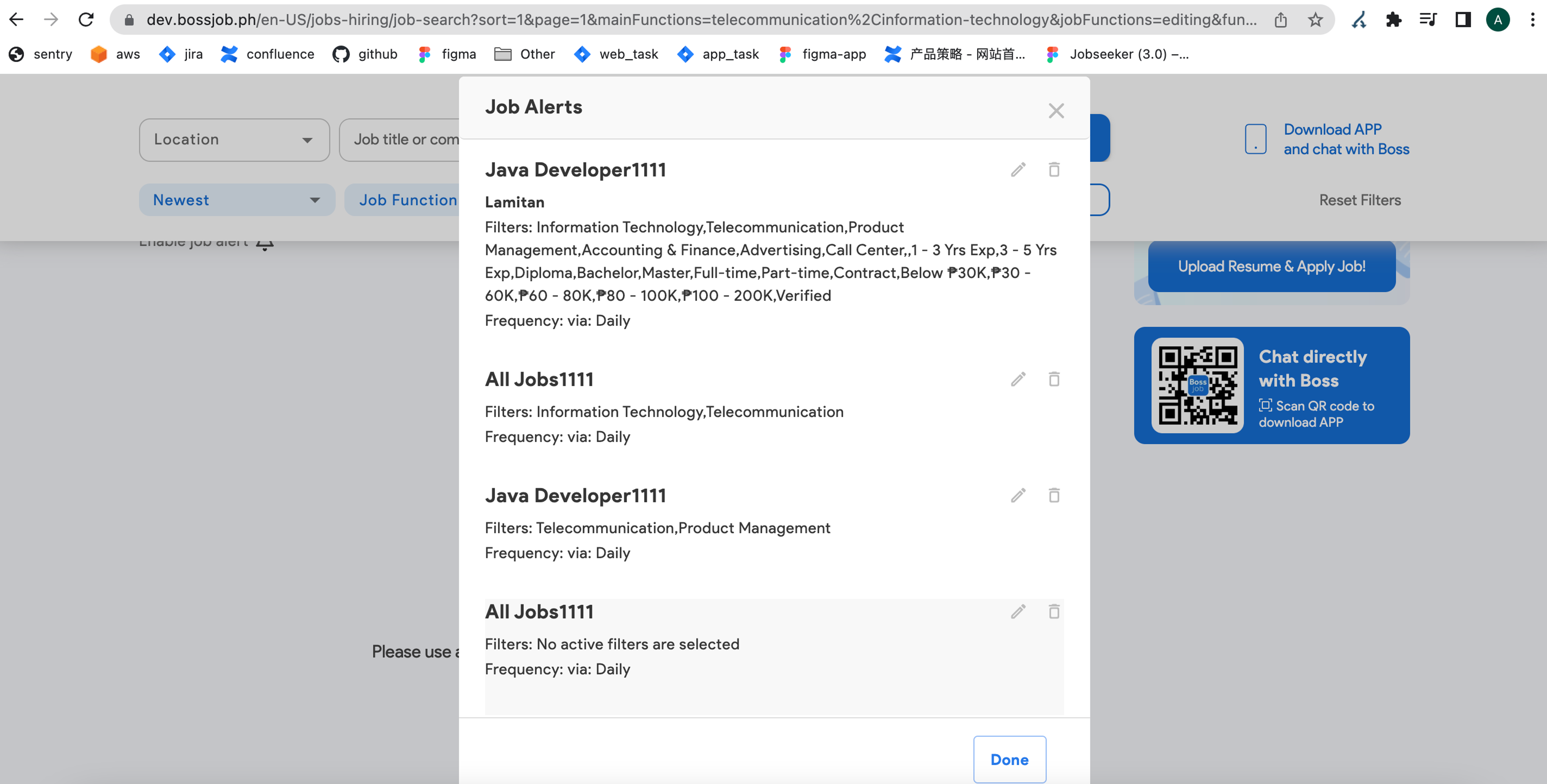This screenshot has height=784, width=1547.
Task: Open the 产品策略 bookmark
Action: click(x=955, y=54)
